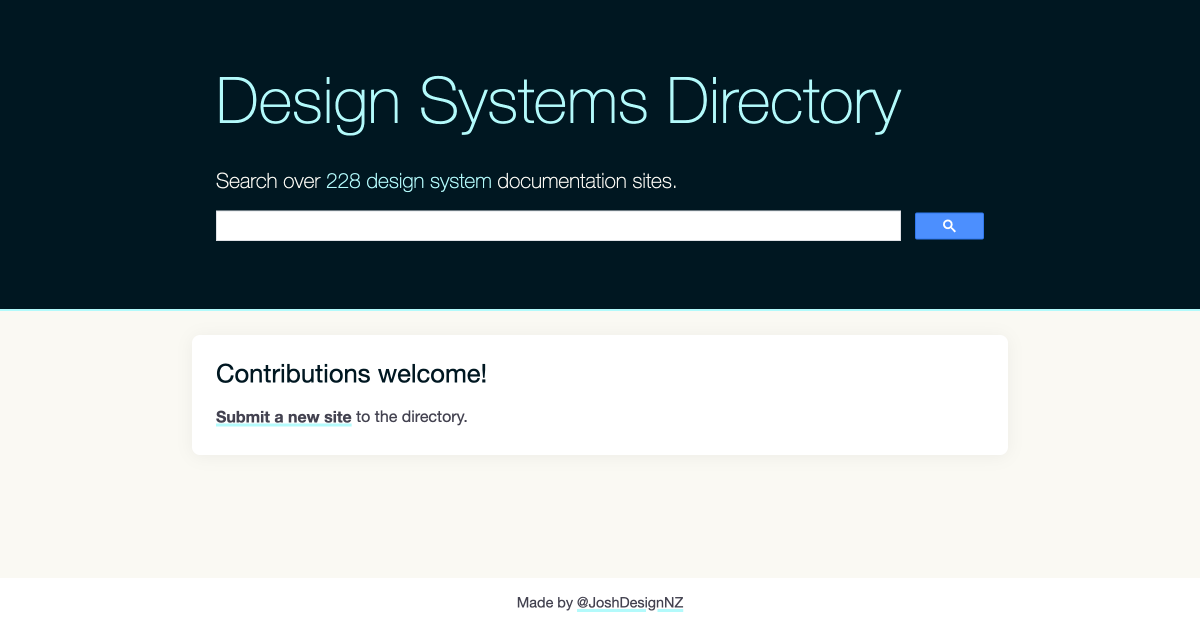1200x627 pixels.
Task: Click the 'Search over' intro text
Action: click(x=268, y=182)
